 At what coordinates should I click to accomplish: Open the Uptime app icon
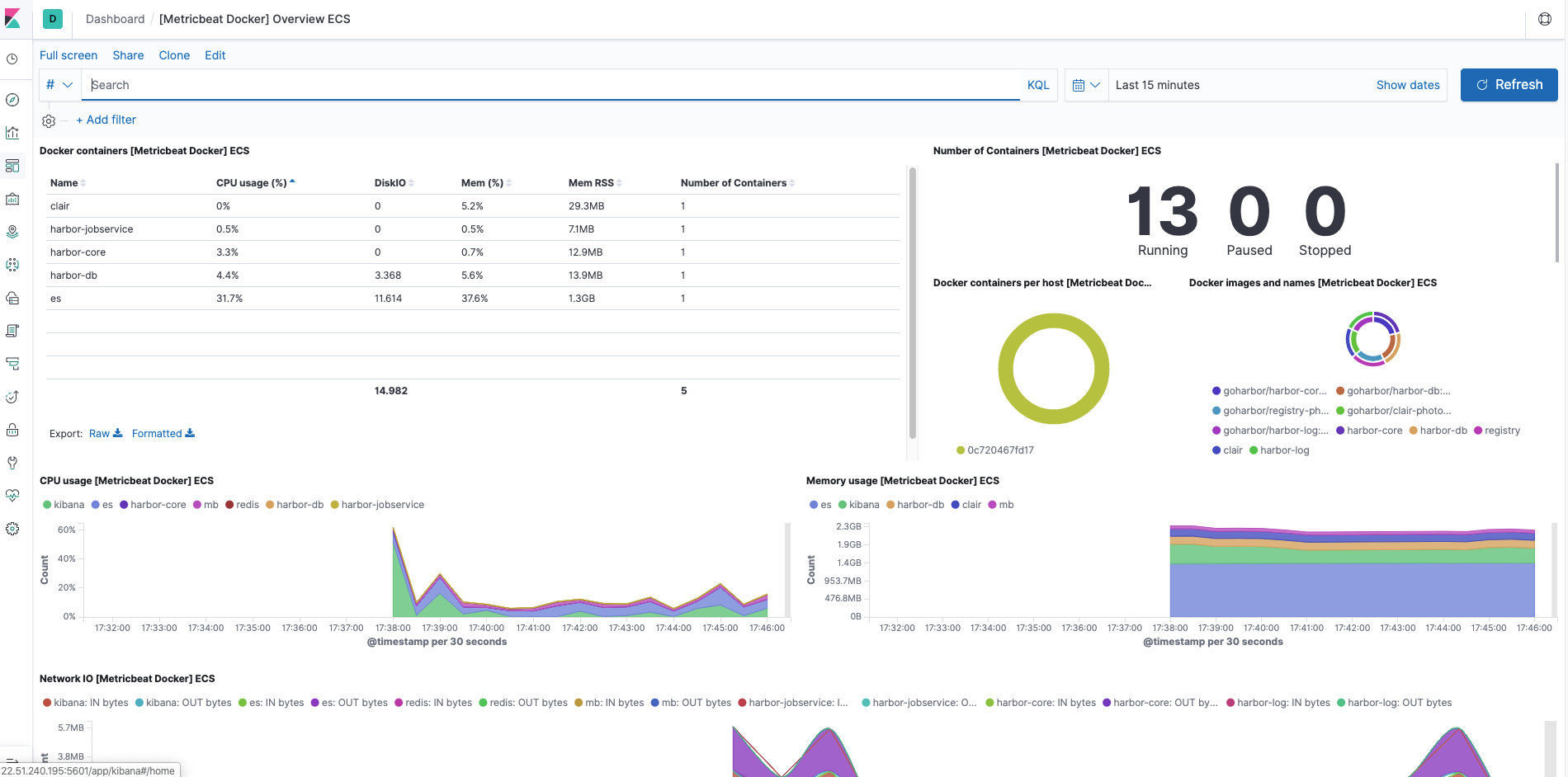[12, 397]
